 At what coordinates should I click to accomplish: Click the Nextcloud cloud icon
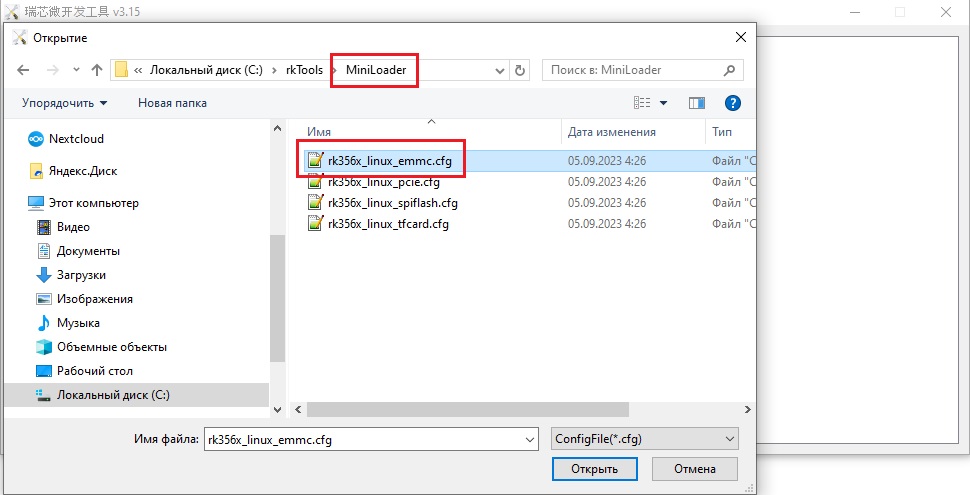click(36, 139)
